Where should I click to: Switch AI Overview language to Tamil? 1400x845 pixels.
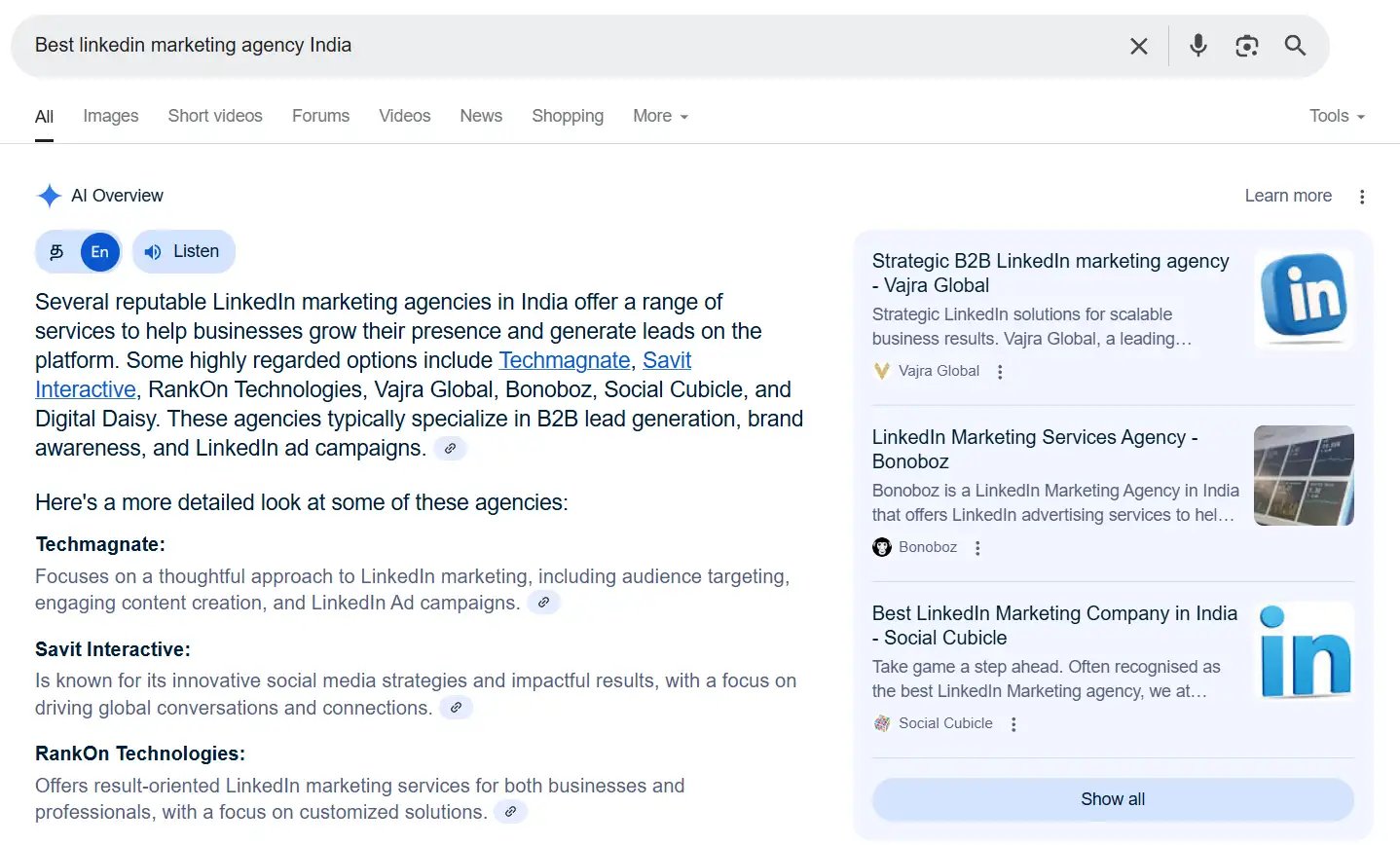57,252
